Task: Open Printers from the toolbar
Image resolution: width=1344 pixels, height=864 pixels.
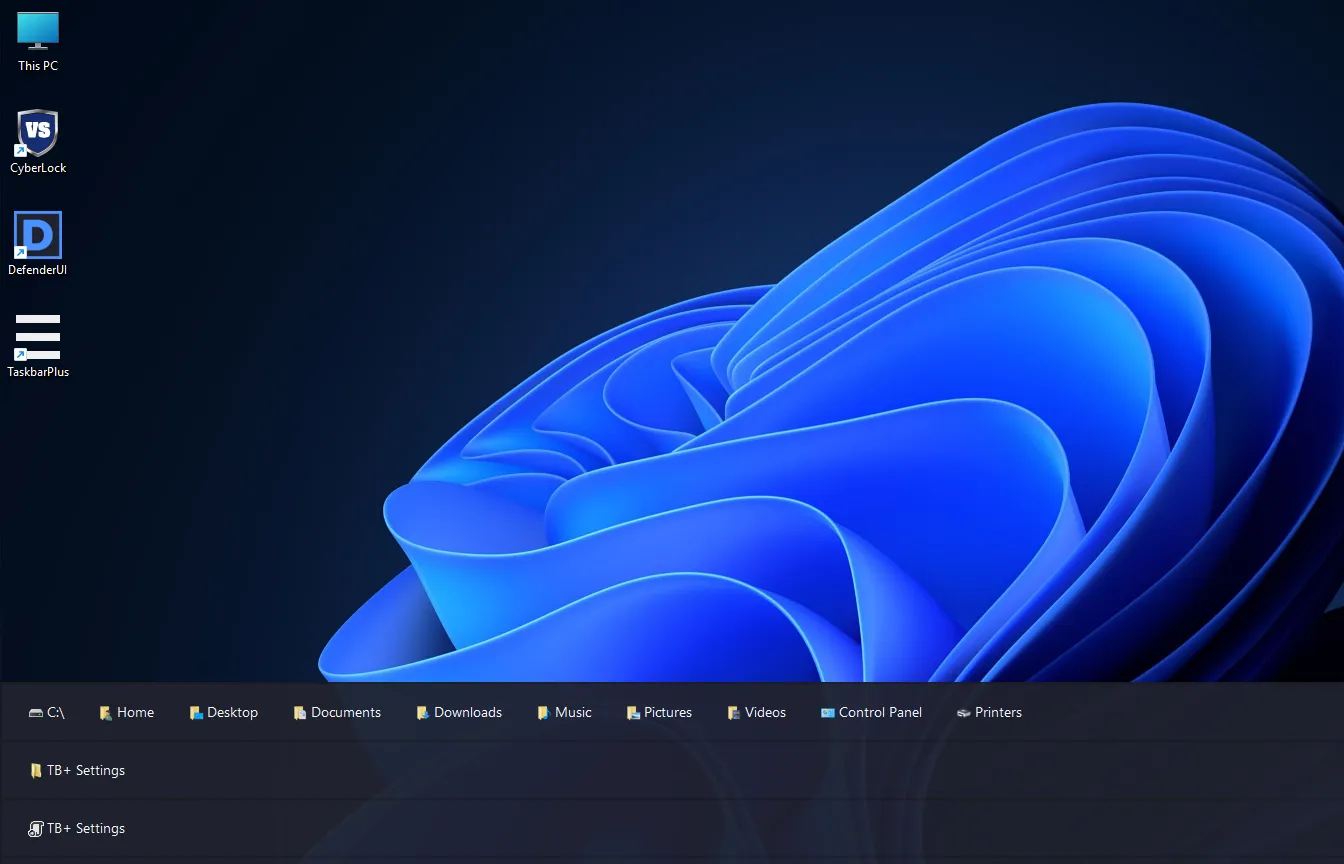Action: click(988, 712)
